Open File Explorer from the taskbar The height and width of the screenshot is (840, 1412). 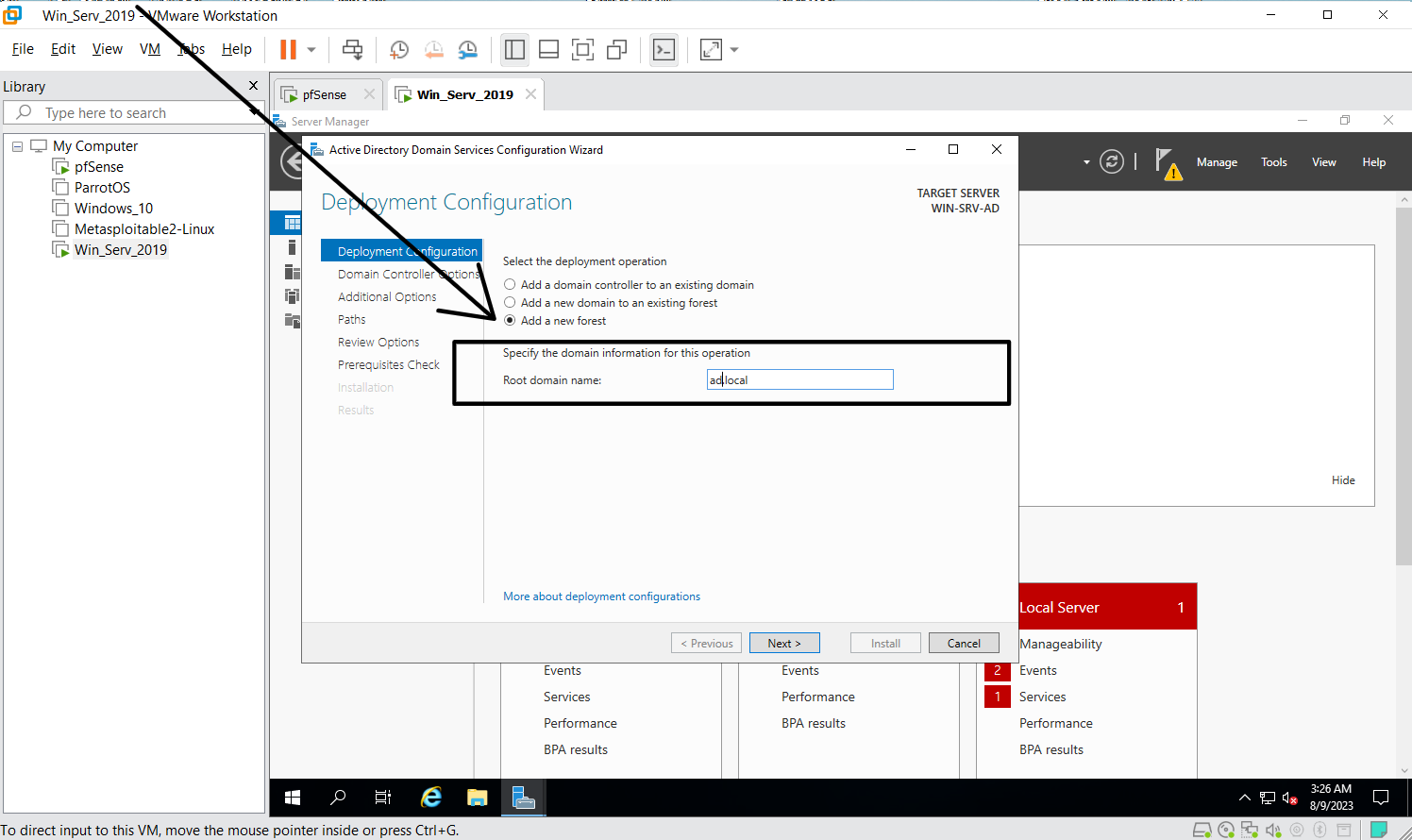tap(478, 798)
